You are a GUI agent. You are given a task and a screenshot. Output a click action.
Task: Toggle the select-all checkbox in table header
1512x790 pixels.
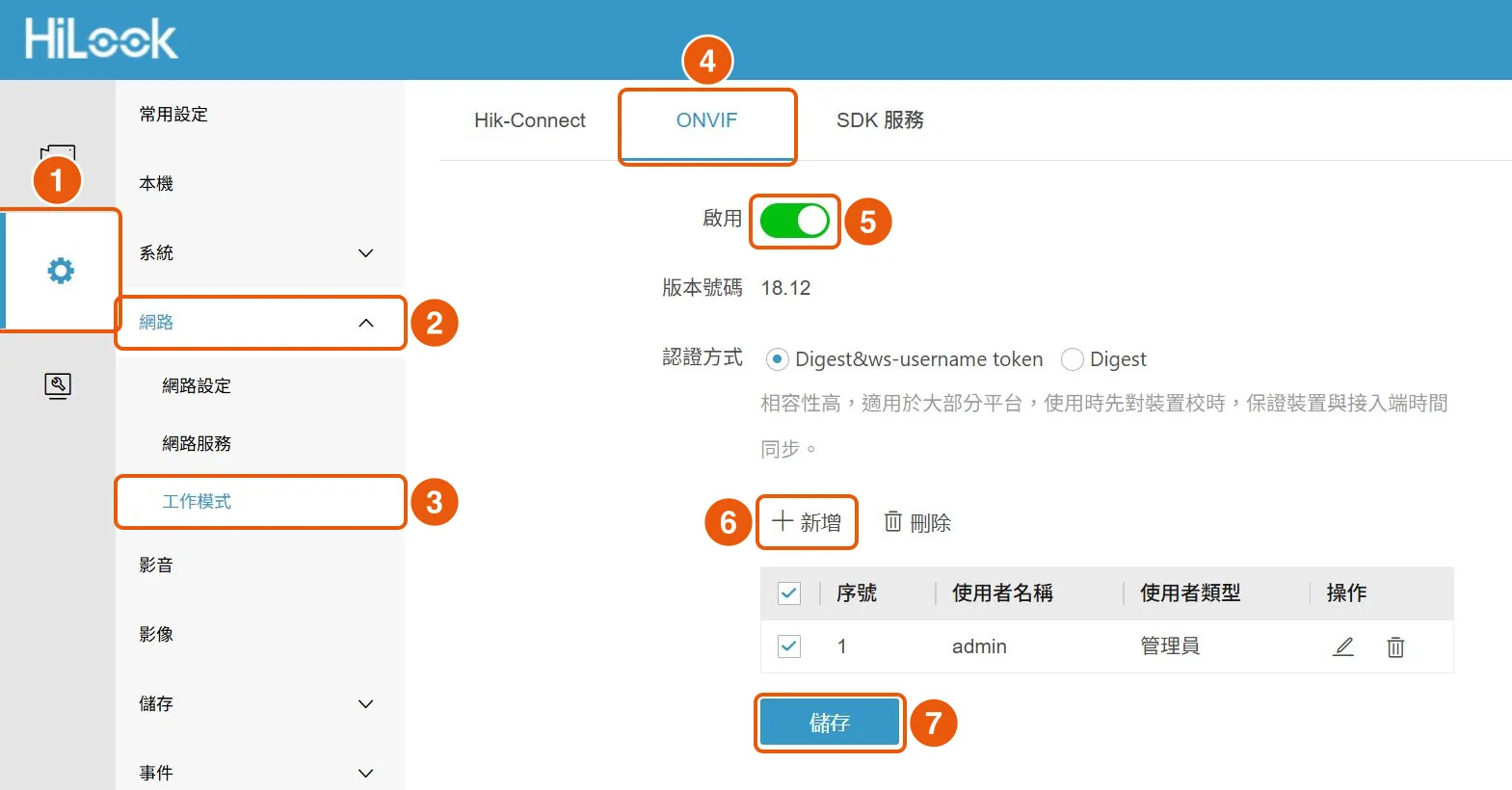[x=789, y=593]
